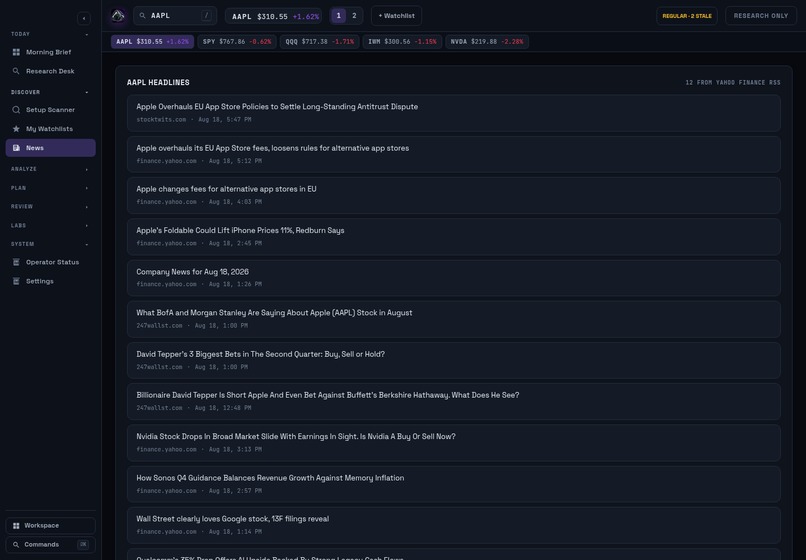The image size is (806, 560).
Task: Open headline about EU App Store fees loosened
Action: pyautogui.click(x=453, y=154)
